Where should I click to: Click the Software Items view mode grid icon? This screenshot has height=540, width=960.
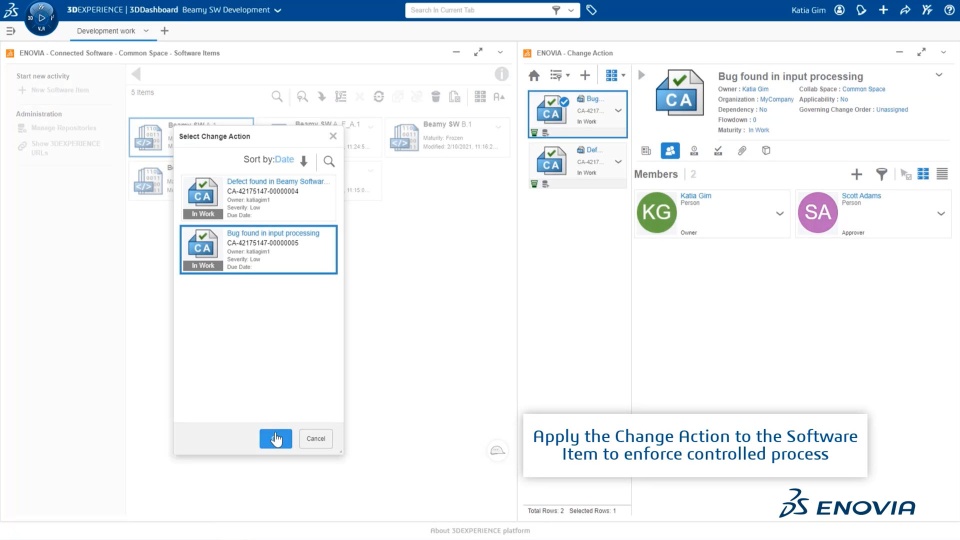[x=480, y=97]
